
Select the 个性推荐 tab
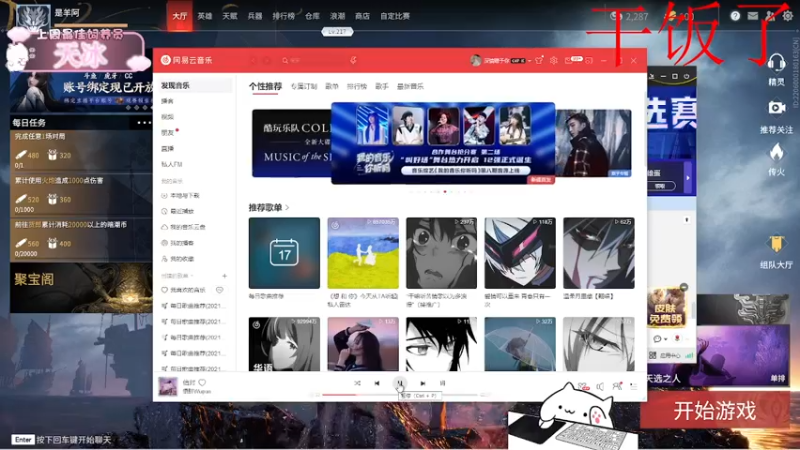[x=265, y=86]
